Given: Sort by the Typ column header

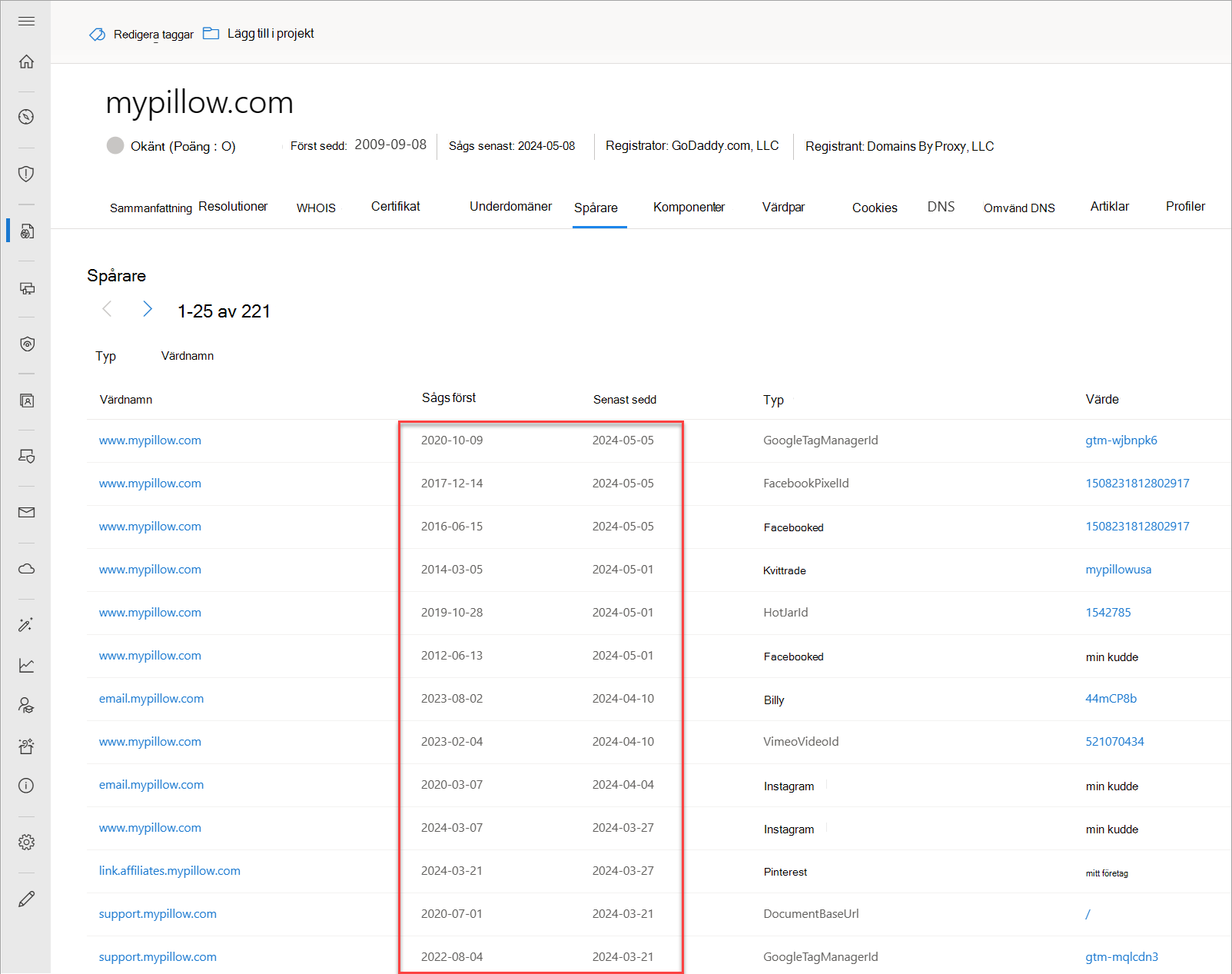Looking at the screenshot, I should click(773, 400).
